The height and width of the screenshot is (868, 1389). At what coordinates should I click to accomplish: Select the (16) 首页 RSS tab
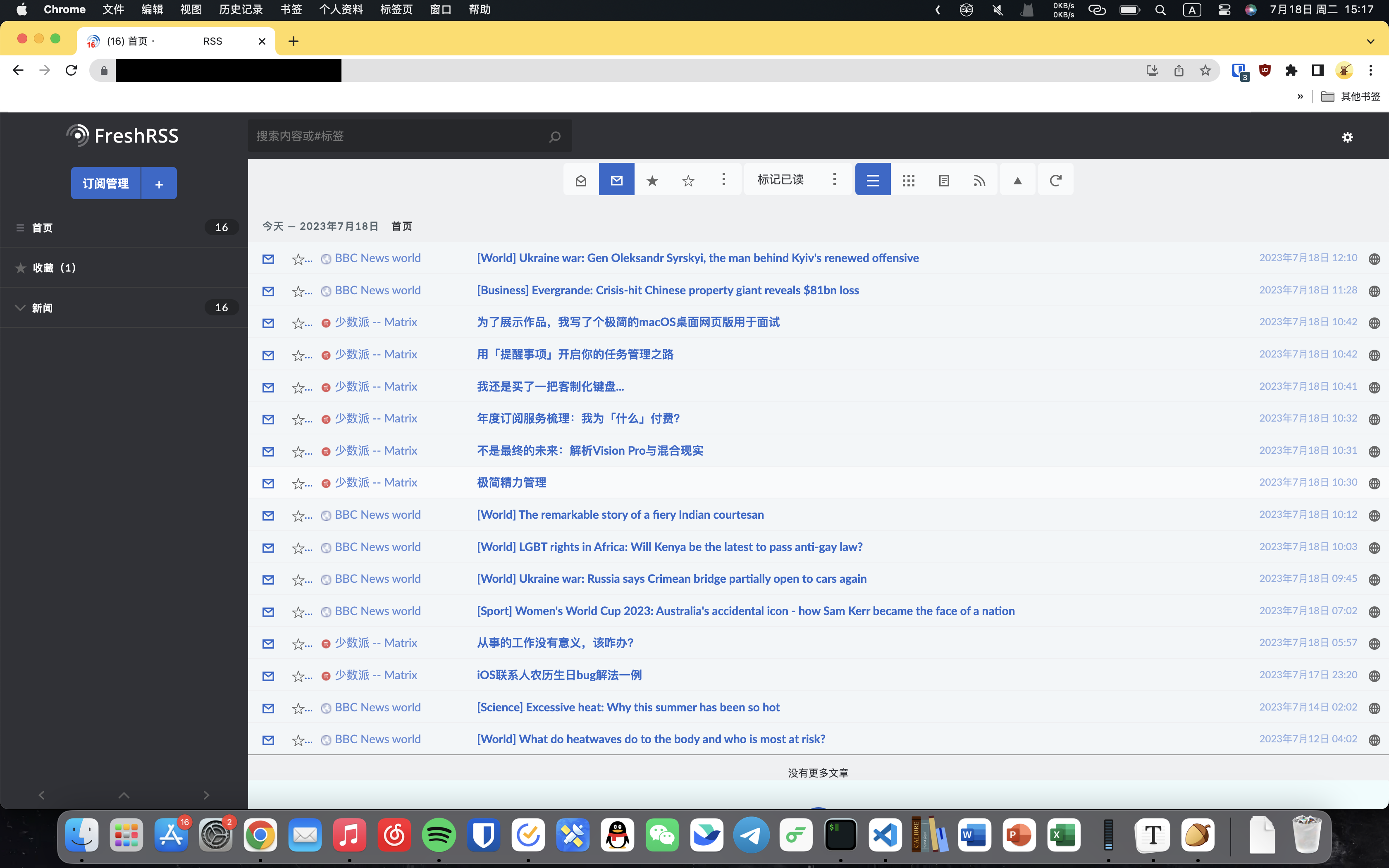[176, 41]
